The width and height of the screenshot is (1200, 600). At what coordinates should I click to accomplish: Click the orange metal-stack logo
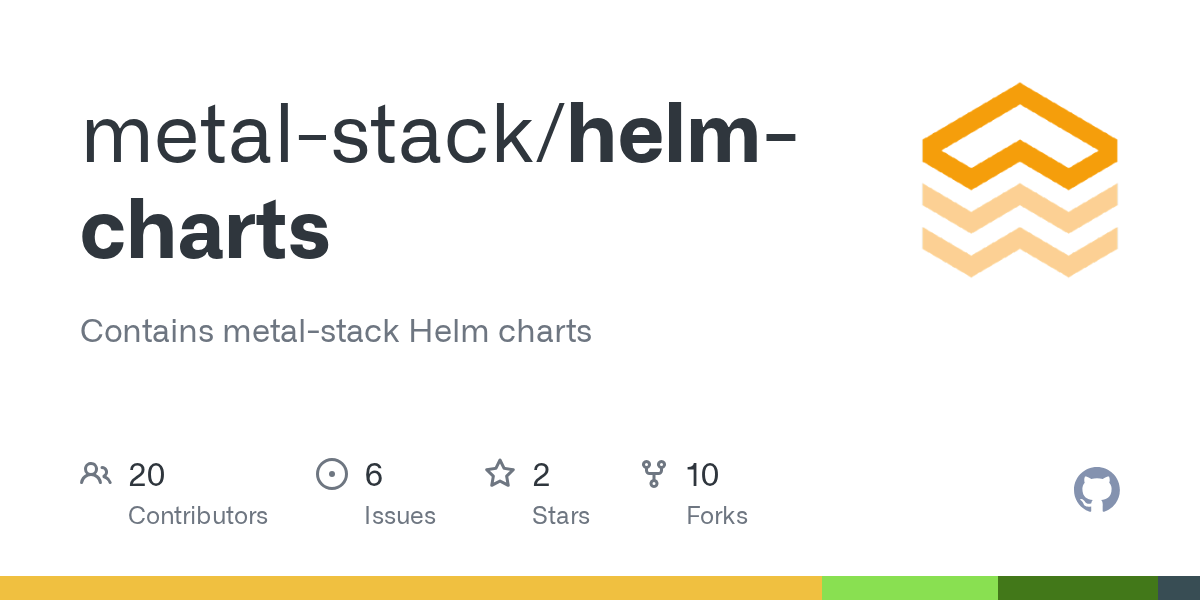point(1019,180)
